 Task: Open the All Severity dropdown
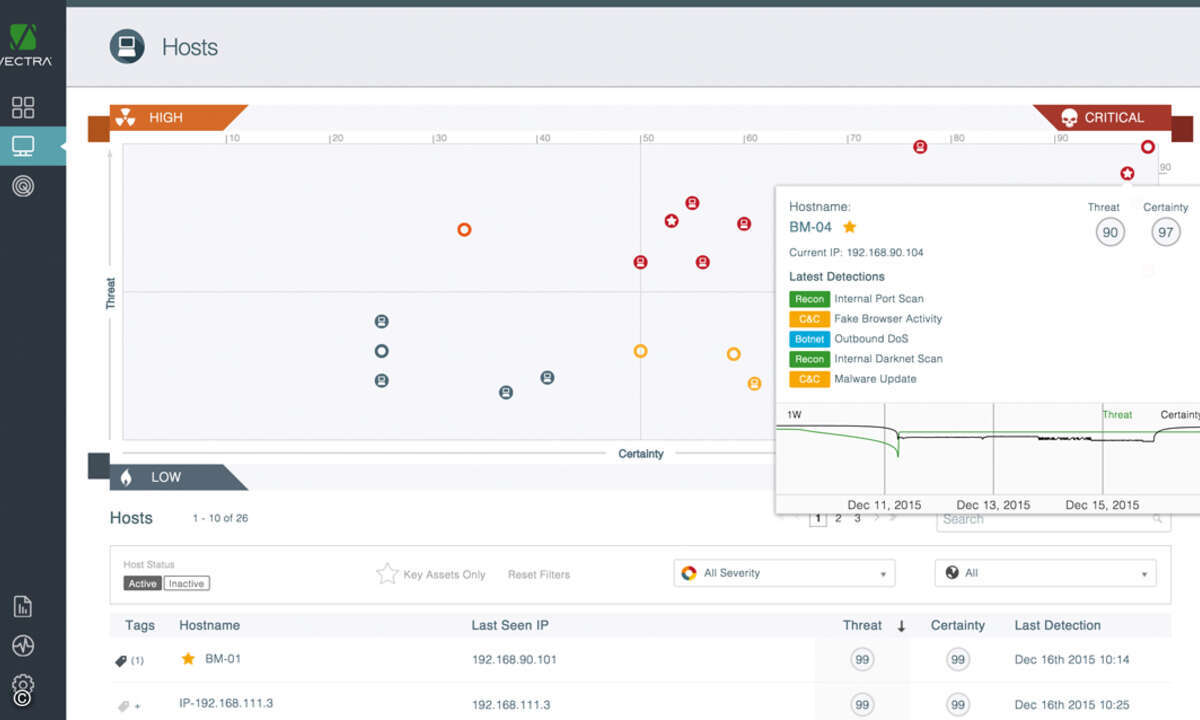click(x=784, y=573)
